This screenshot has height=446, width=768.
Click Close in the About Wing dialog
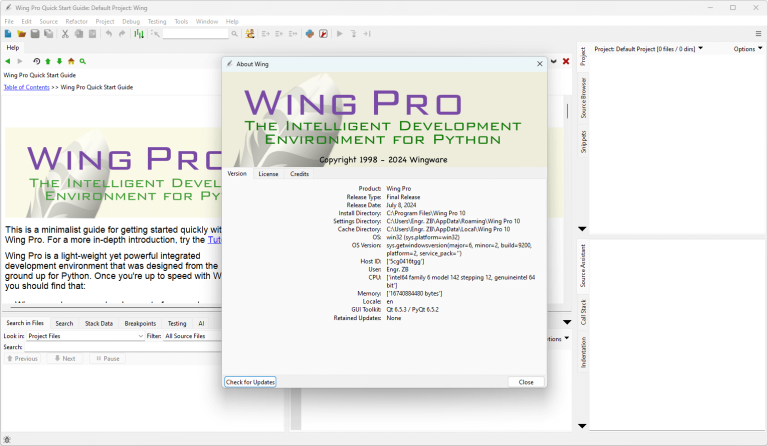(526, 382)
